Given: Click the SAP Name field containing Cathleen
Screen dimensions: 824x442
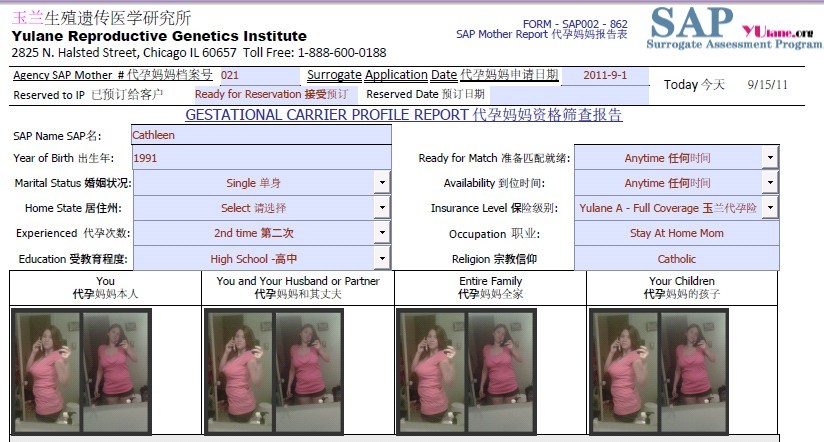Looking at the screenshot, I should [x=261, y=135].
